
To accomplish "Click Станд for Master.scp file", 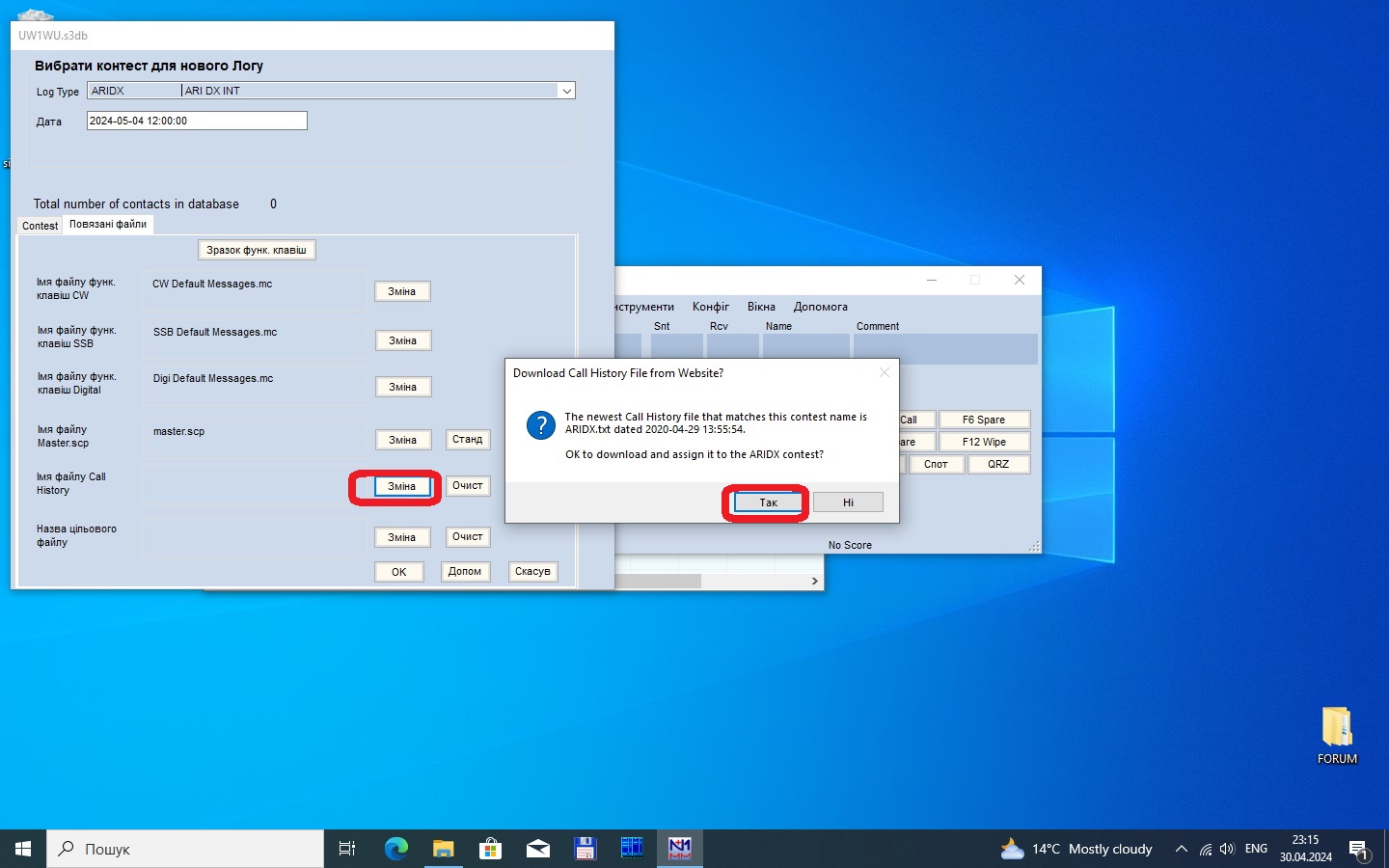I will pyautogui.click(x=468, y=439).
